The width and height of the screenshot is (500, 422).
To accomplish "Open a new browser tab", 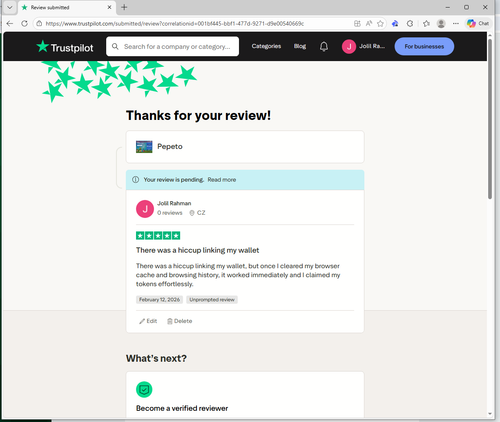I will (124, 7).
